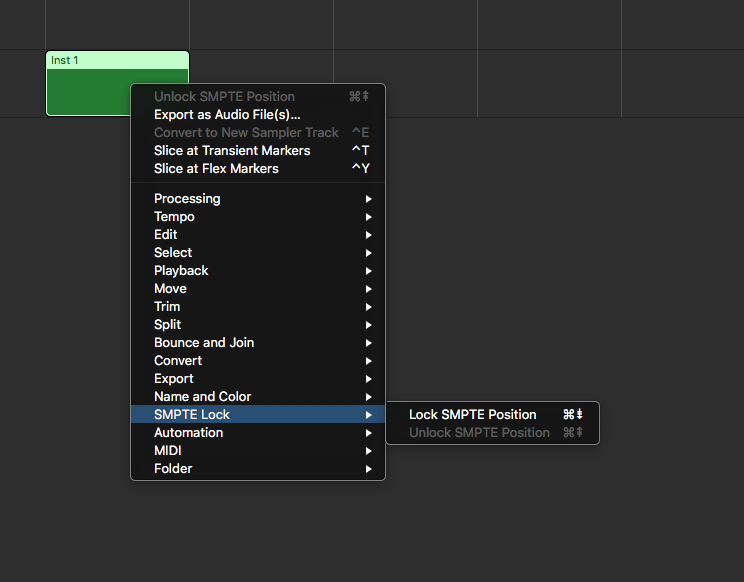Open the Name and Color submenu
744x582 pixels.
pyautogui.click(x=203, y=397)
